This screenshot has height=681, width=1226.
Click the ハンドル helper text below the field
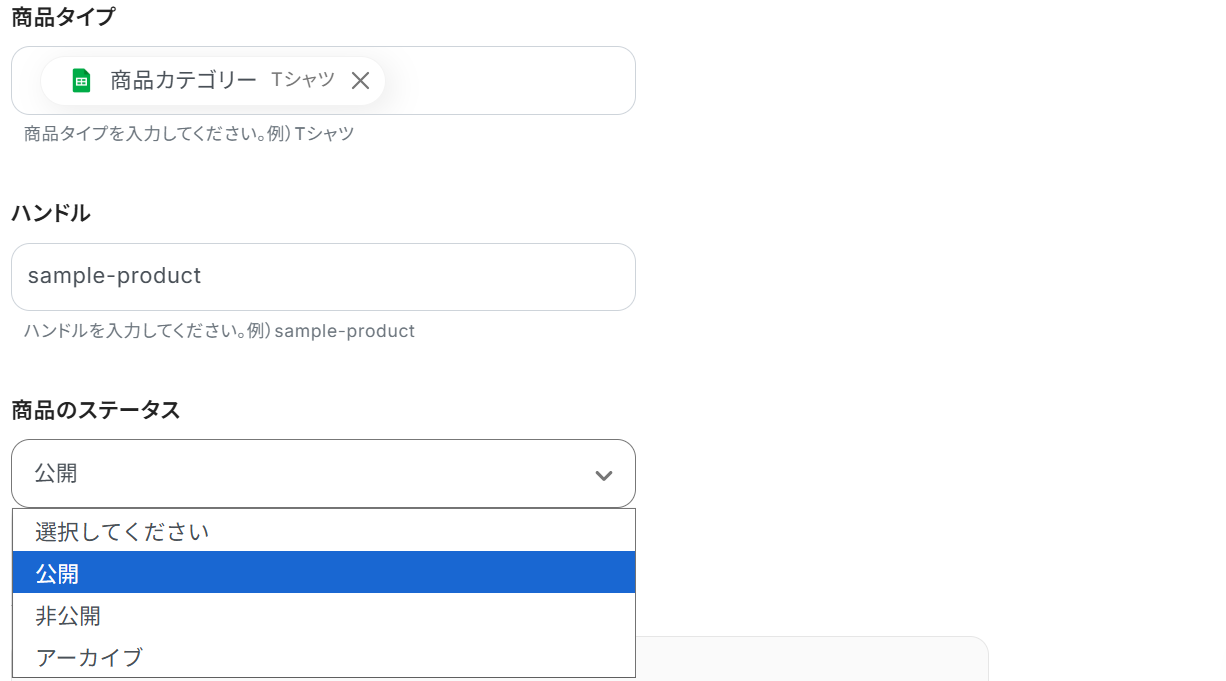[x=219, y=330]
